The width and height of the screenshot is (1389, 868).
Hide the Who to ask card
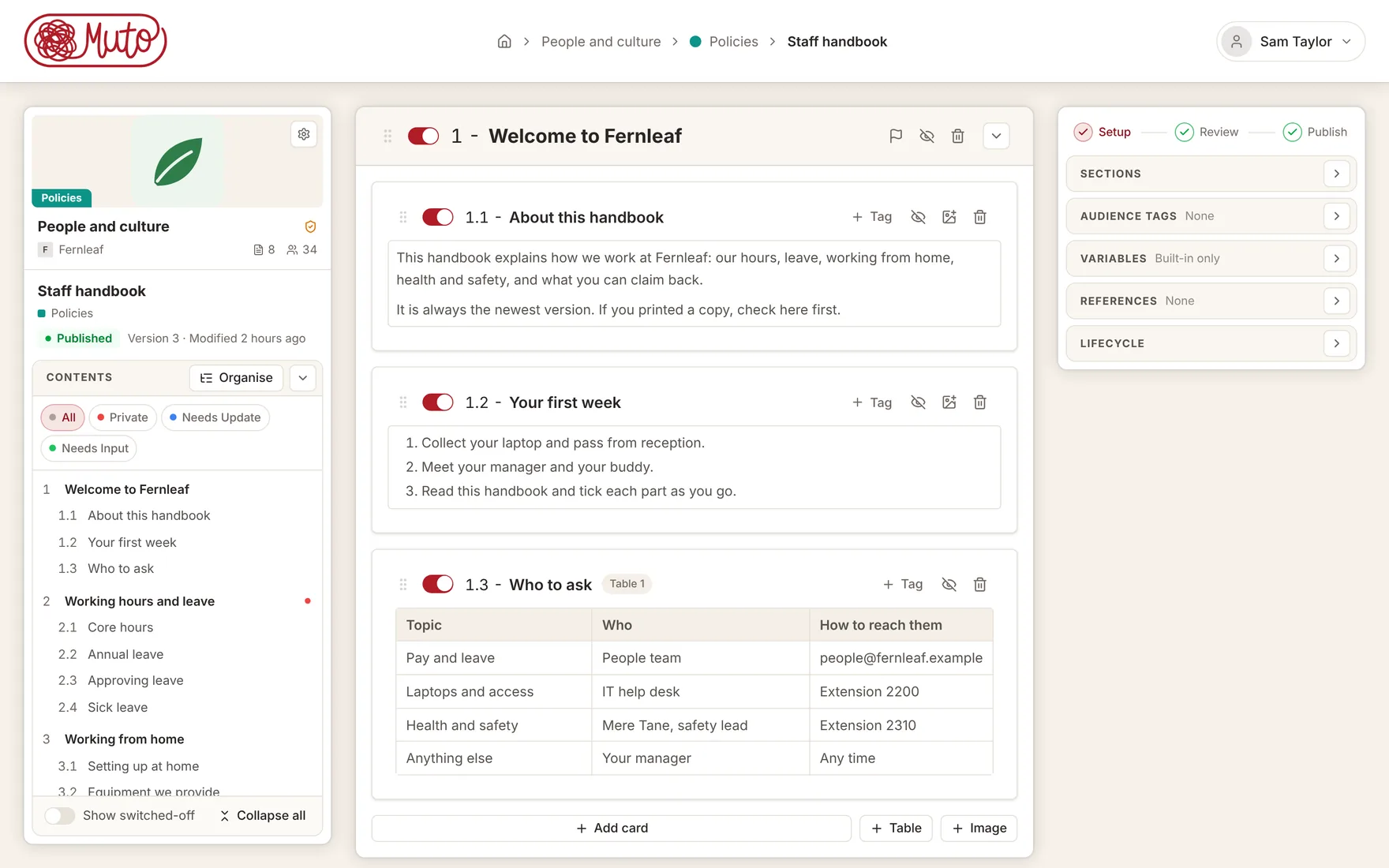[x=949, y=585]
